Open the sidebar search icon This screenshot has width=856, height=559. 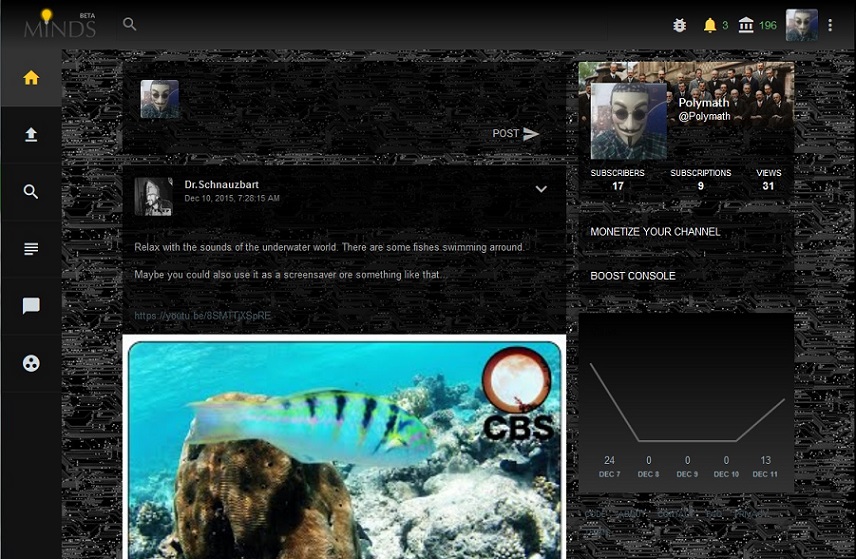point(31,192)
